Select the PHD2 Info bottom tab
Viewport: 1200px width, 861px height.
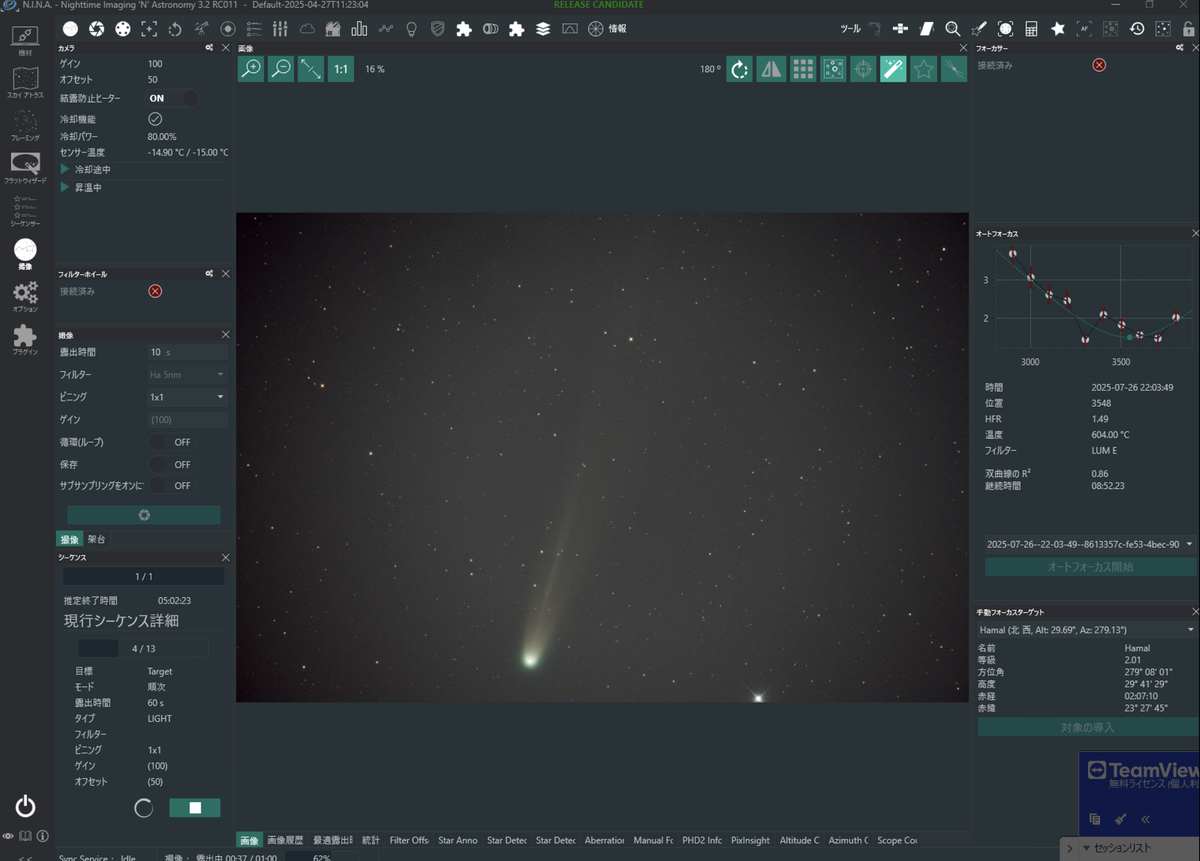pyautogui.click(x=702, y=840)
